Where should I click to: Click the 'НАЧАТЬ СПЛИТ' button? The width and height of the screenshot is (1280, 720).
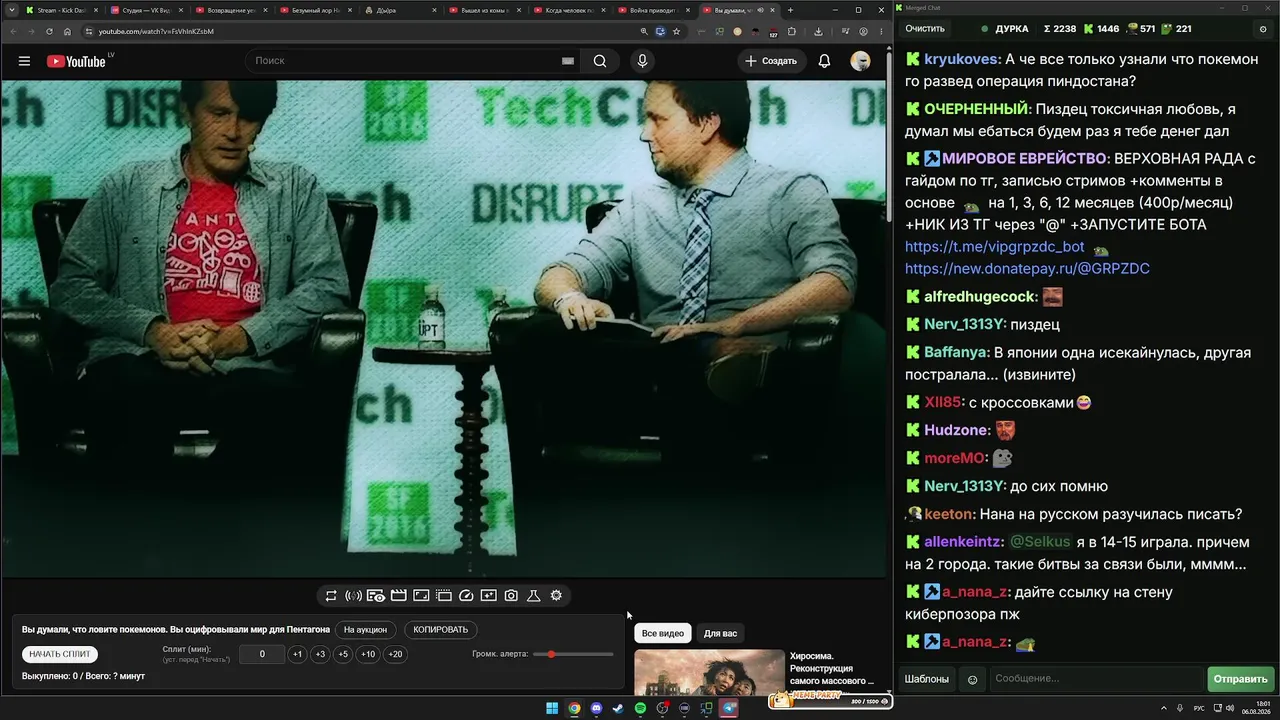60,654
